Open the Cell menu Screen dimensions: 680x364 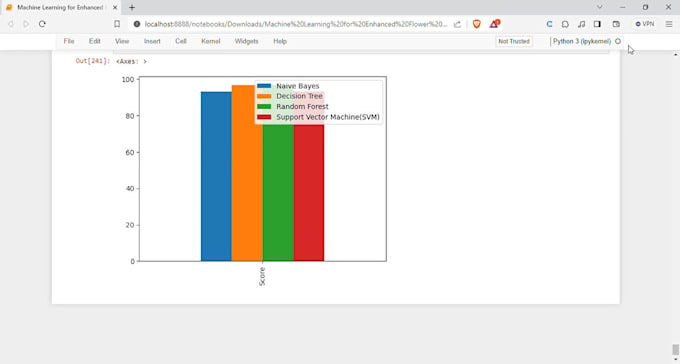[181, 41]
